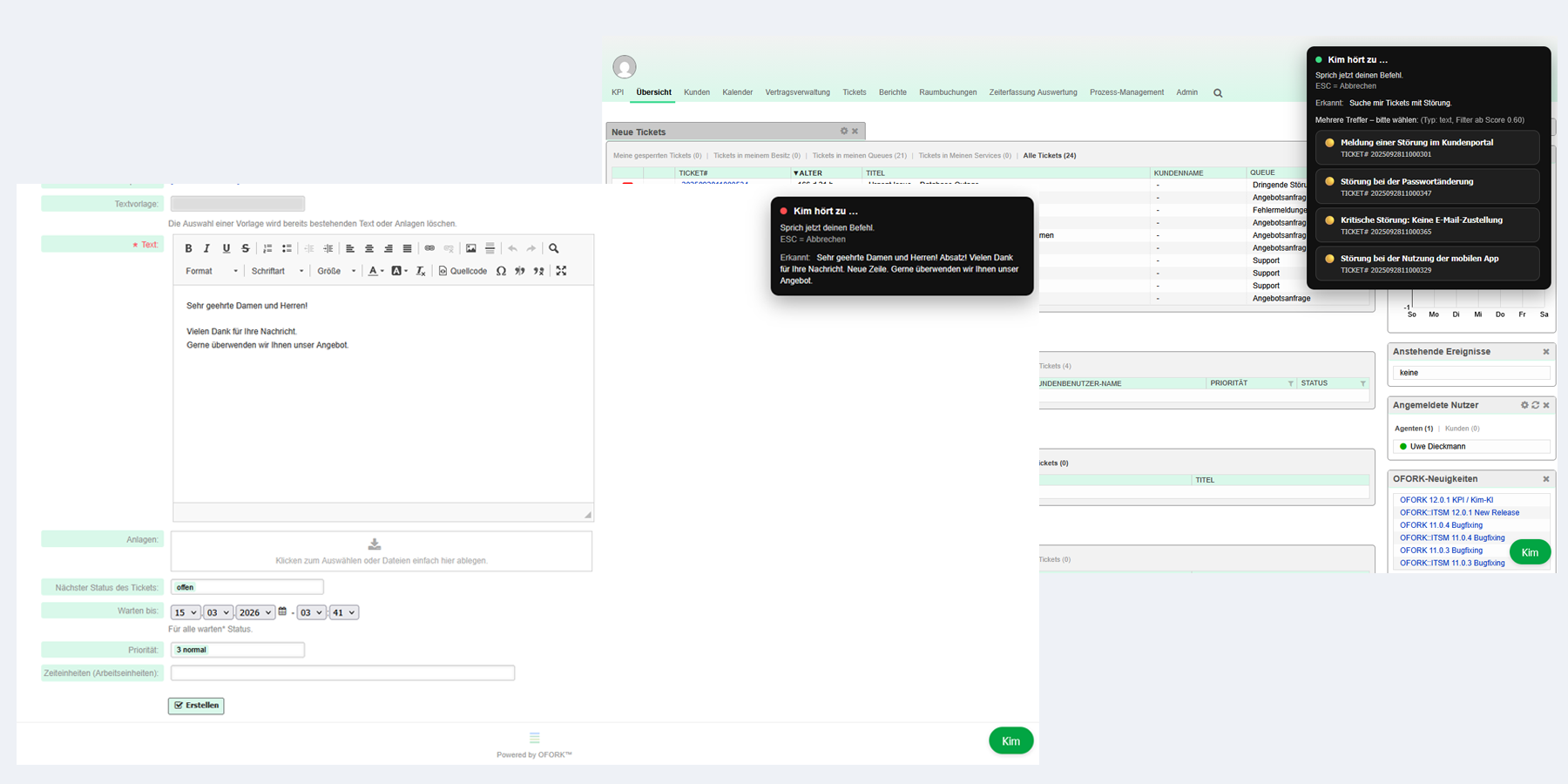Open the text color picker
This screenshot has width=1568, height=784.
(375, 271)
